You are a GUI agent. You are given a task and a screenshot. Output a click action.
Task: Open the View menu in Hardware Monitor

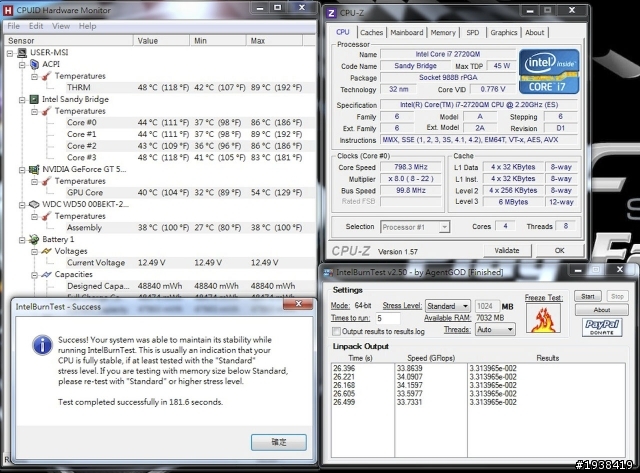pyautogui.click(x=61, y=26)
